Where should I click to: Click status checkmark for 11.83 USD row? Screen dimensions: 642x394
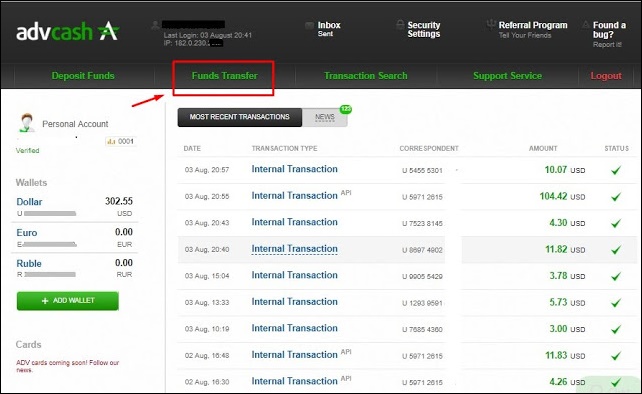[x=616, y=356]
